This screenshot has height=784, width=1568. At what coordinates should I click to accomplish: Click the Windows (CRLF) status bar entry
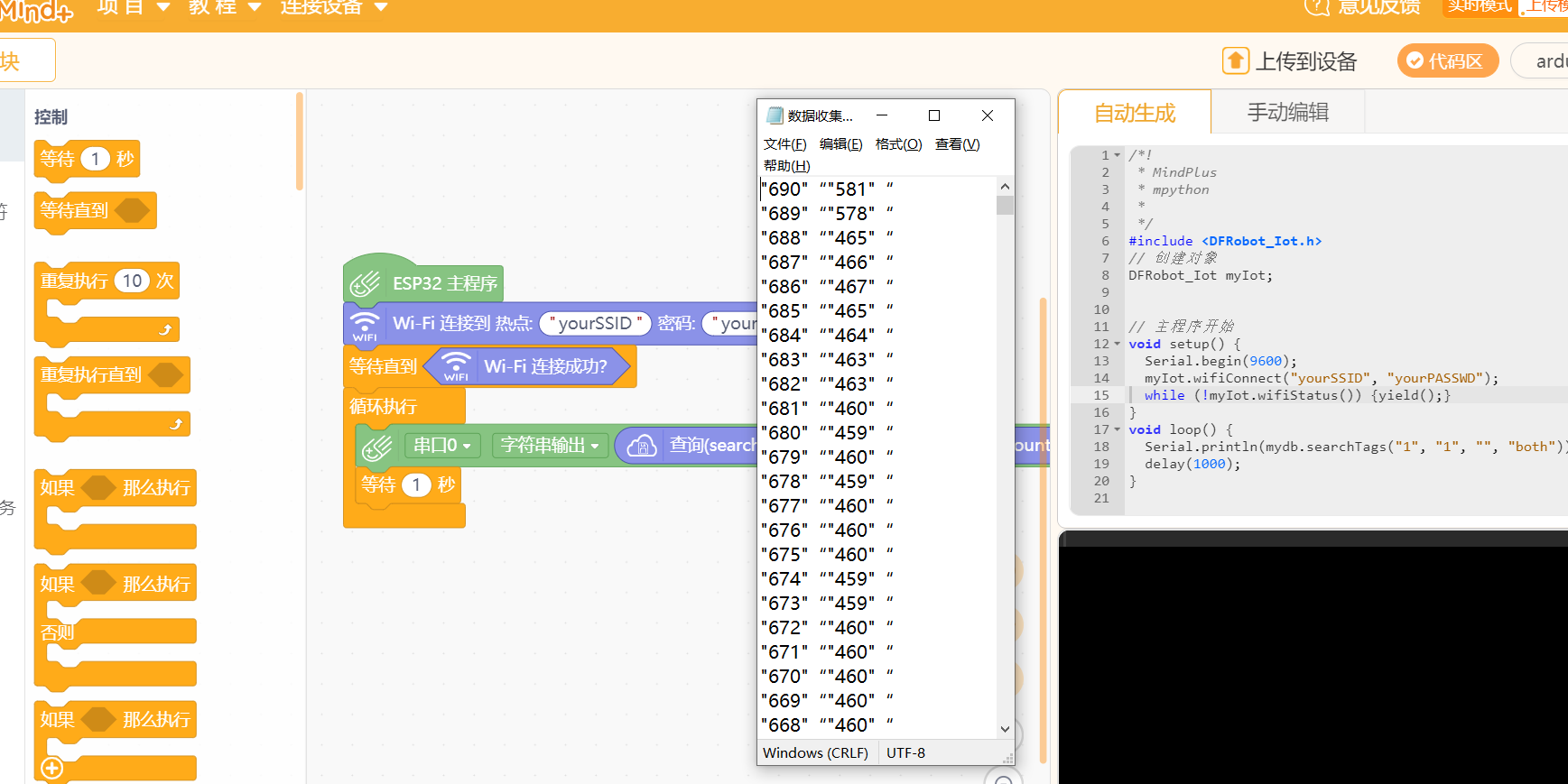click(x=815, y=752)
